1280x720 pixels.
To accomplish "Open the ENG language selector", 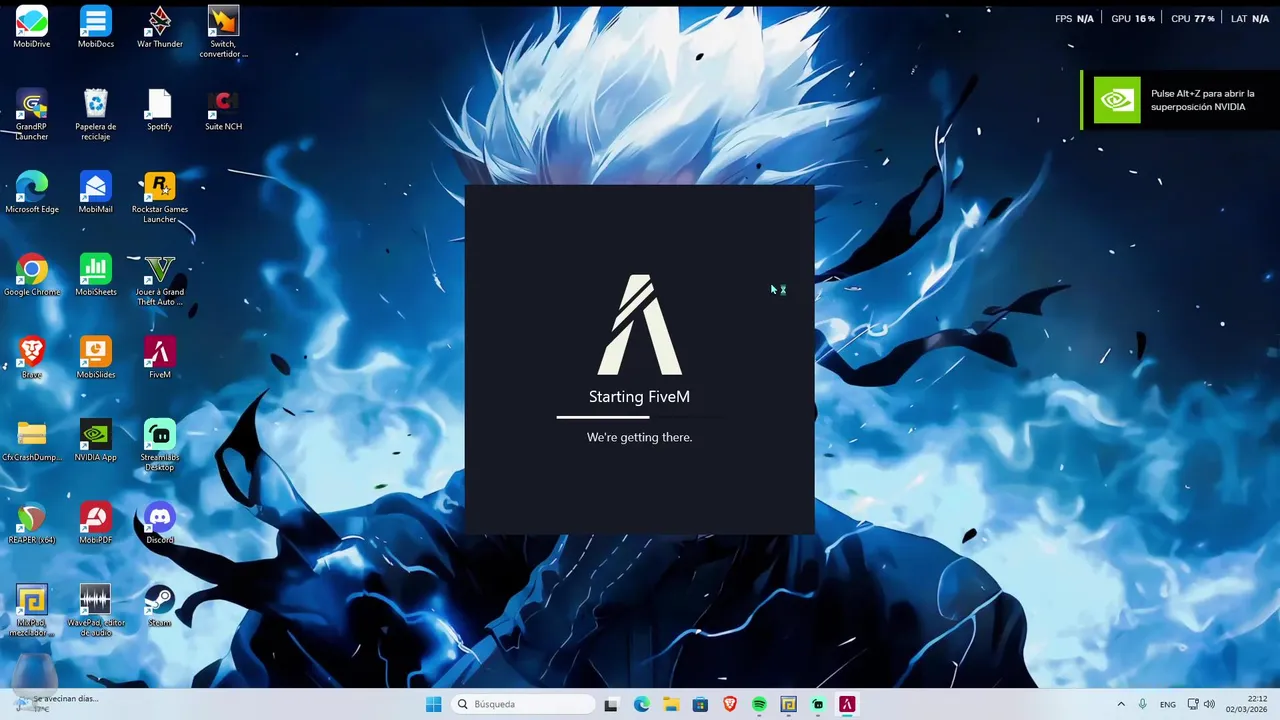I will click(x=1168, y=704).
